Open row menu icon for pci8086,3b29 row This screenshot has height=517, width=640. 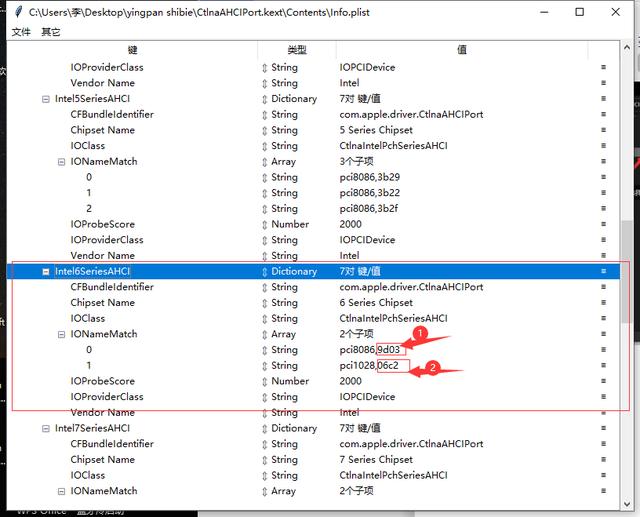[603, 177]
